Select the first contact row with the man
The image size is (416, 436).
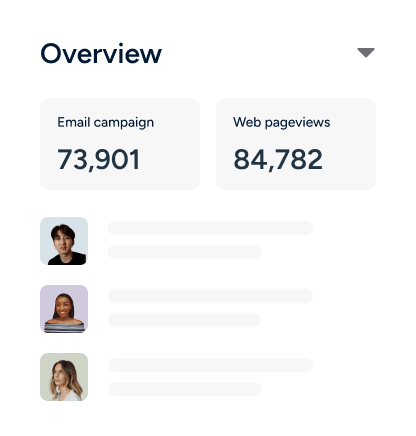pos(177,241)
